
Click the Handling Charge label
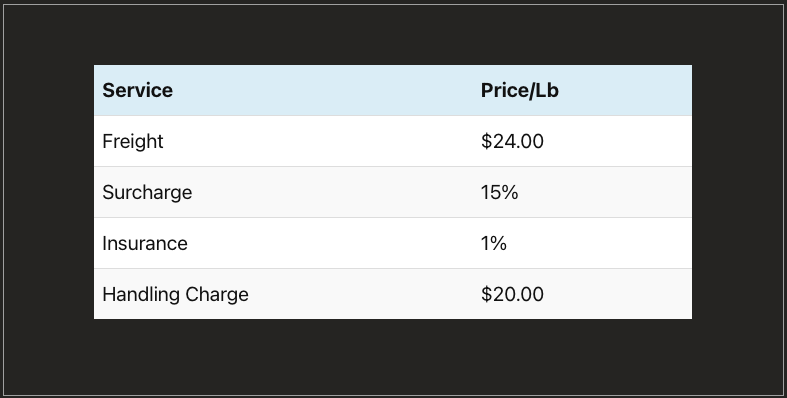point(175,294)
